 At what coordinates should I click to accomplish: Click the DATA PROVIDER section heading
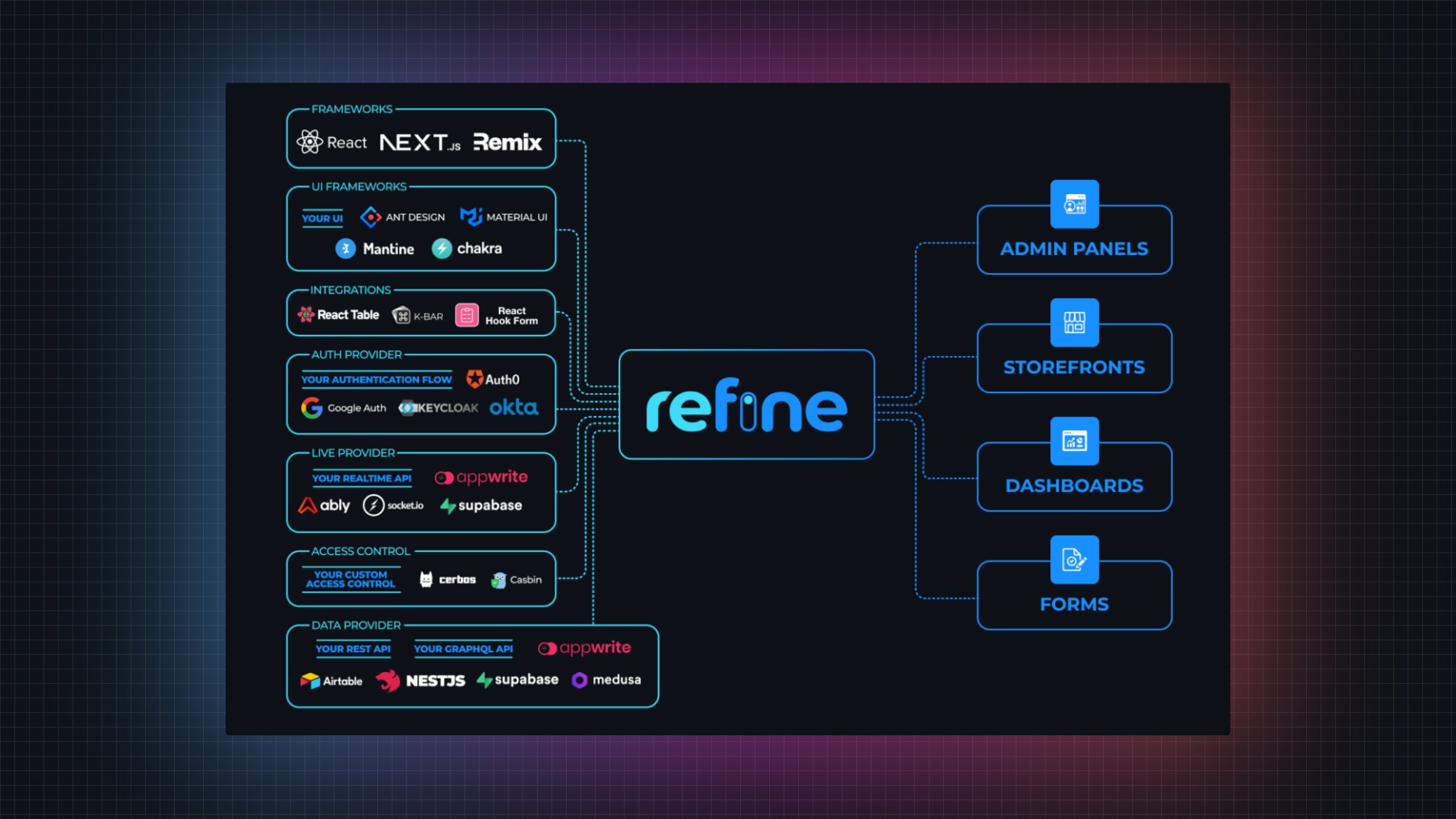pyautogui.click(x=356, y=625)
